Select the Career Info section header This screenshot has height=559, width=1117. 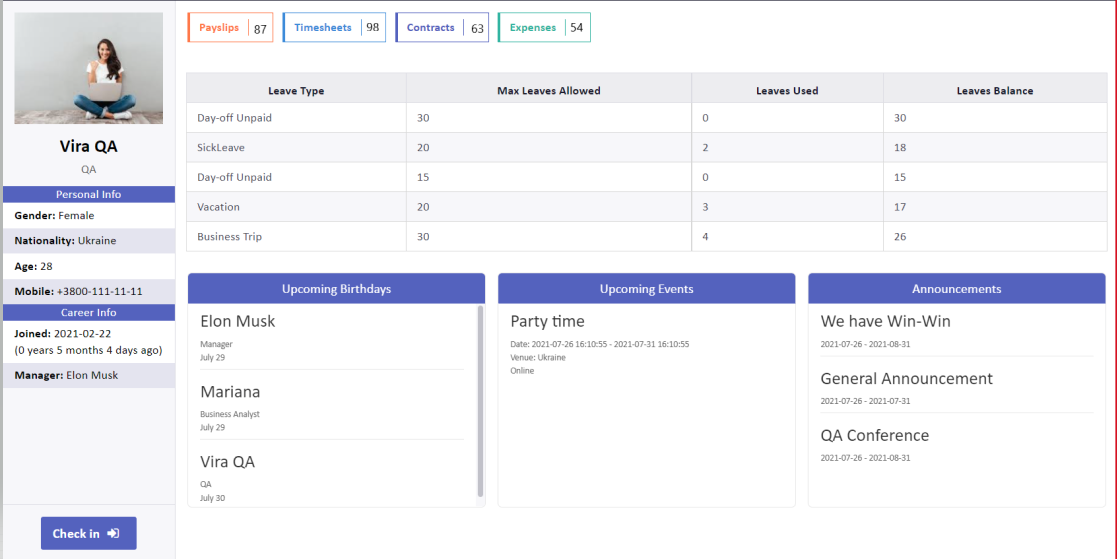click(89, 312)
